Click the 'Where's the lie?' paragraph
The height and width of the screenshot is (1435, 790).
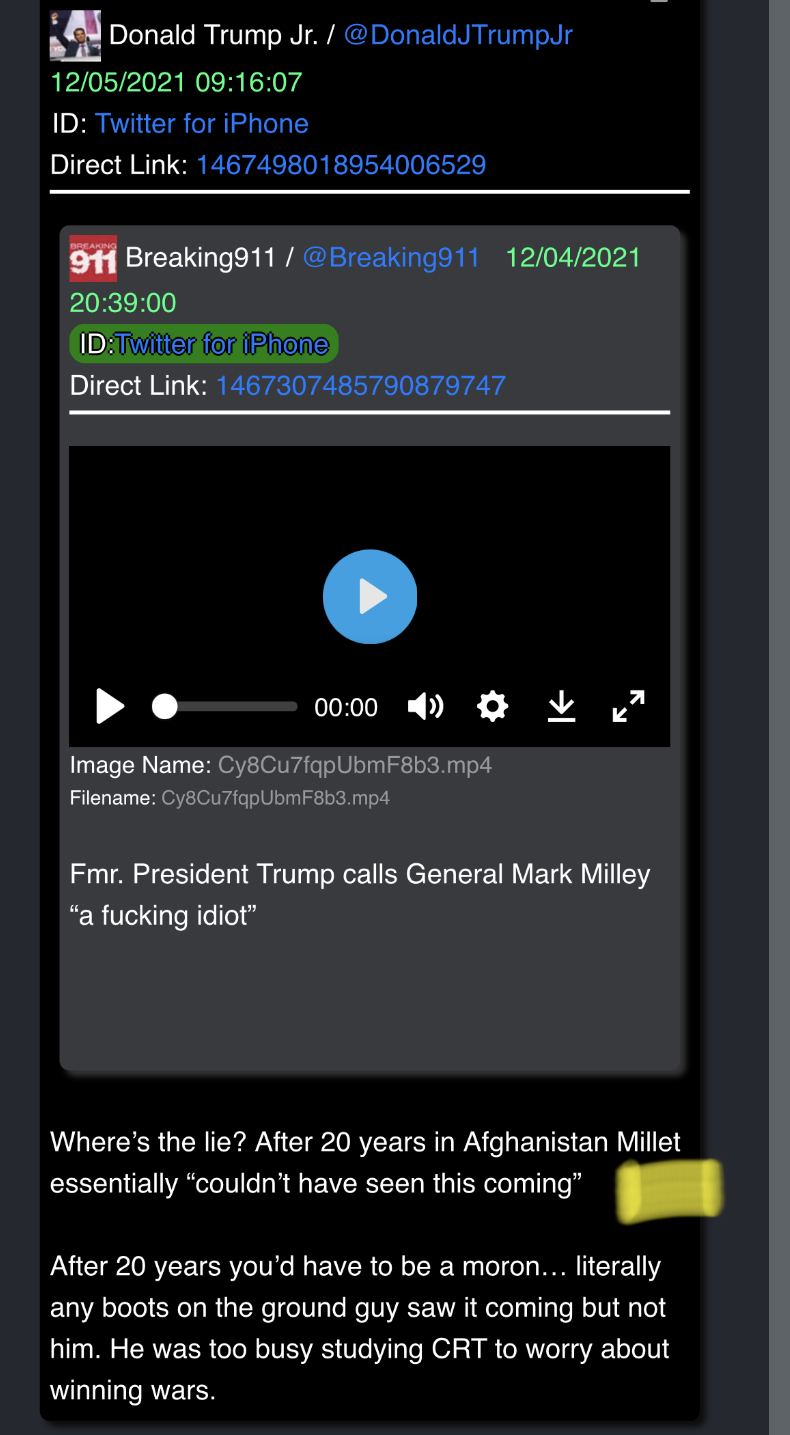366,1162
